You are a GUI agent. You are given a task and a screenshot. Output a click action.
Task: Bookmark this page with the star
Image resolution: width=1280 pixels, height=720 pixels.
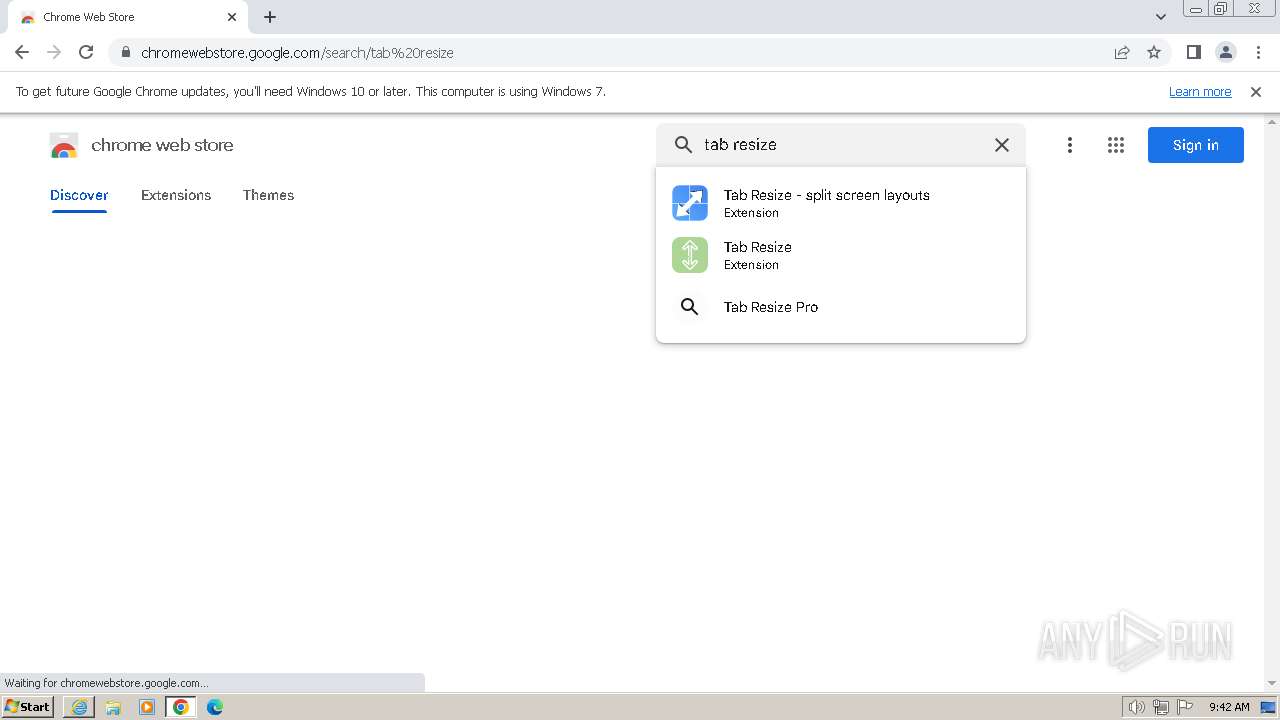point(1154,52)
